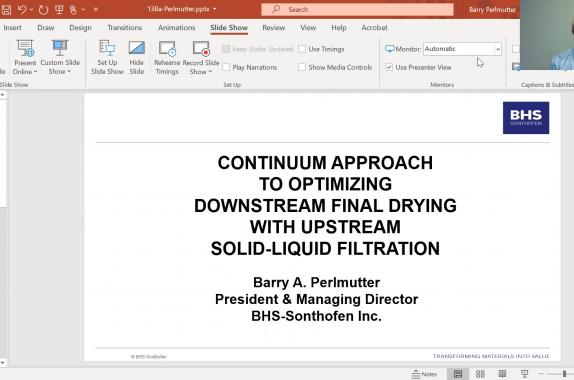Toggle Notes pane in status bar
This screenshot has height=380, width=574.
point(424,374)
